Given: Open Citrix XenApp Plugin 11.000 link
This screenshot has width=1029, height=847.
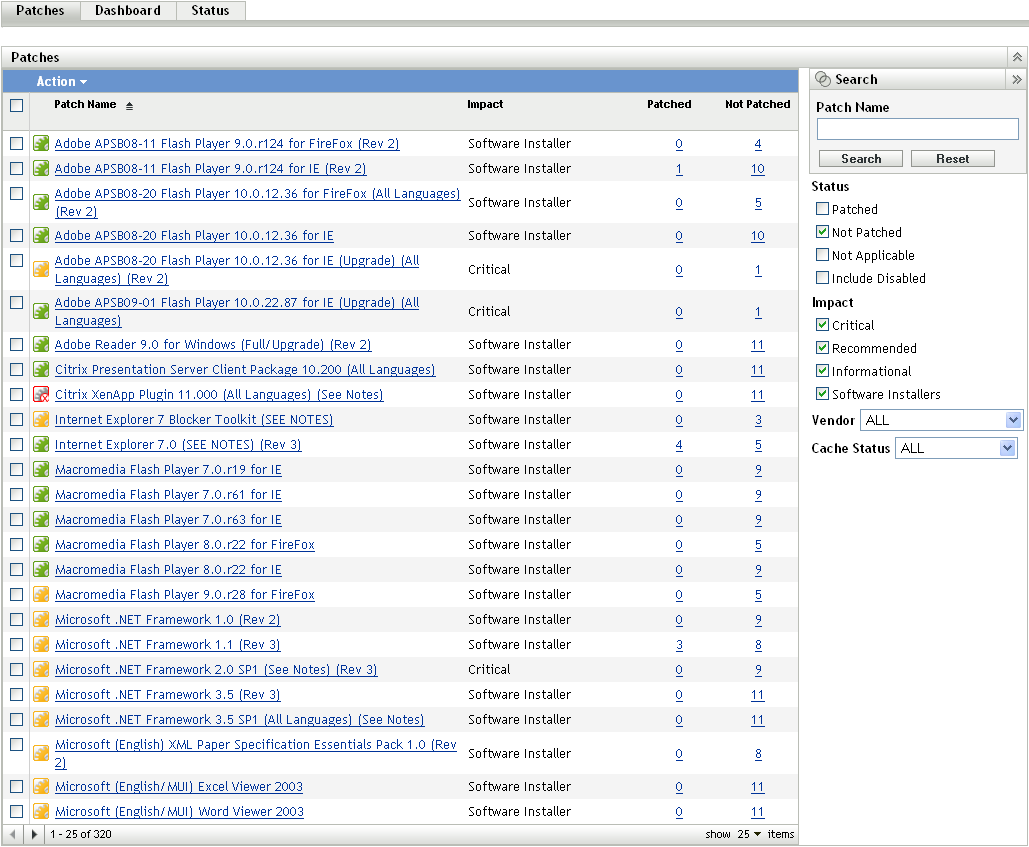Looking at the screenshot, I should [219, 394].
